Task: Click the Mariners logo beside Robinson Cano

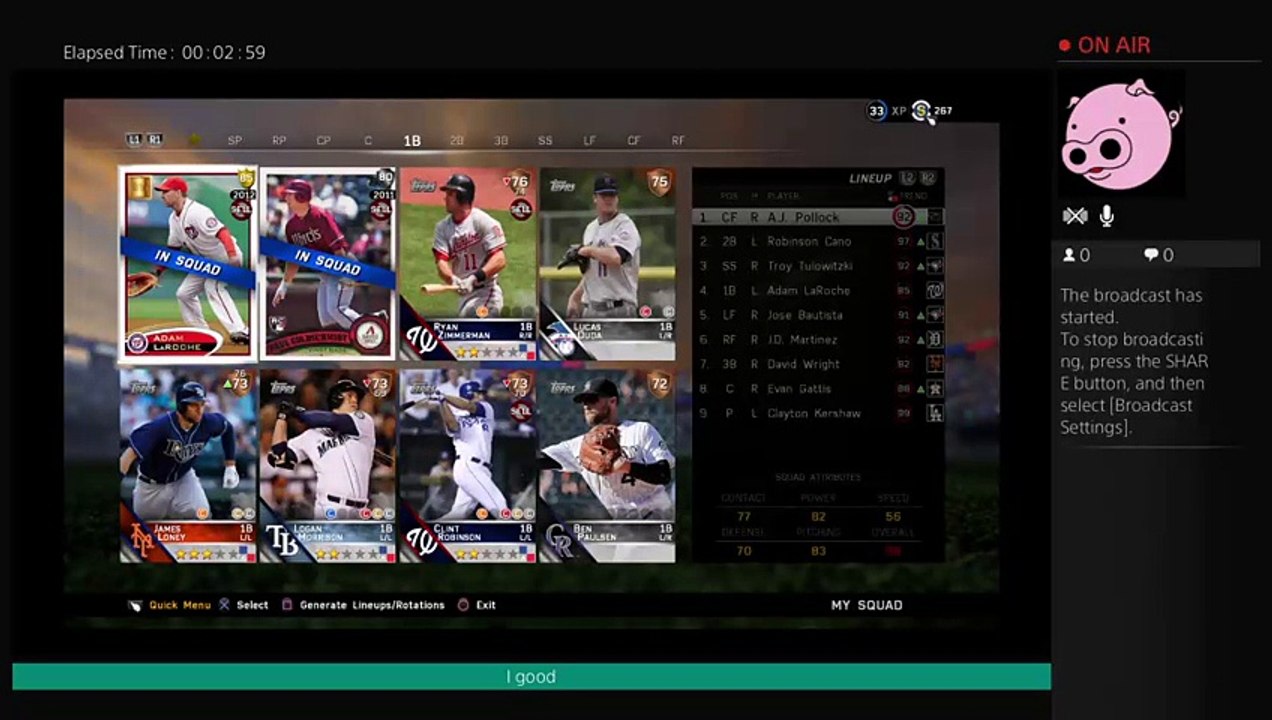Action: [935, 241]
